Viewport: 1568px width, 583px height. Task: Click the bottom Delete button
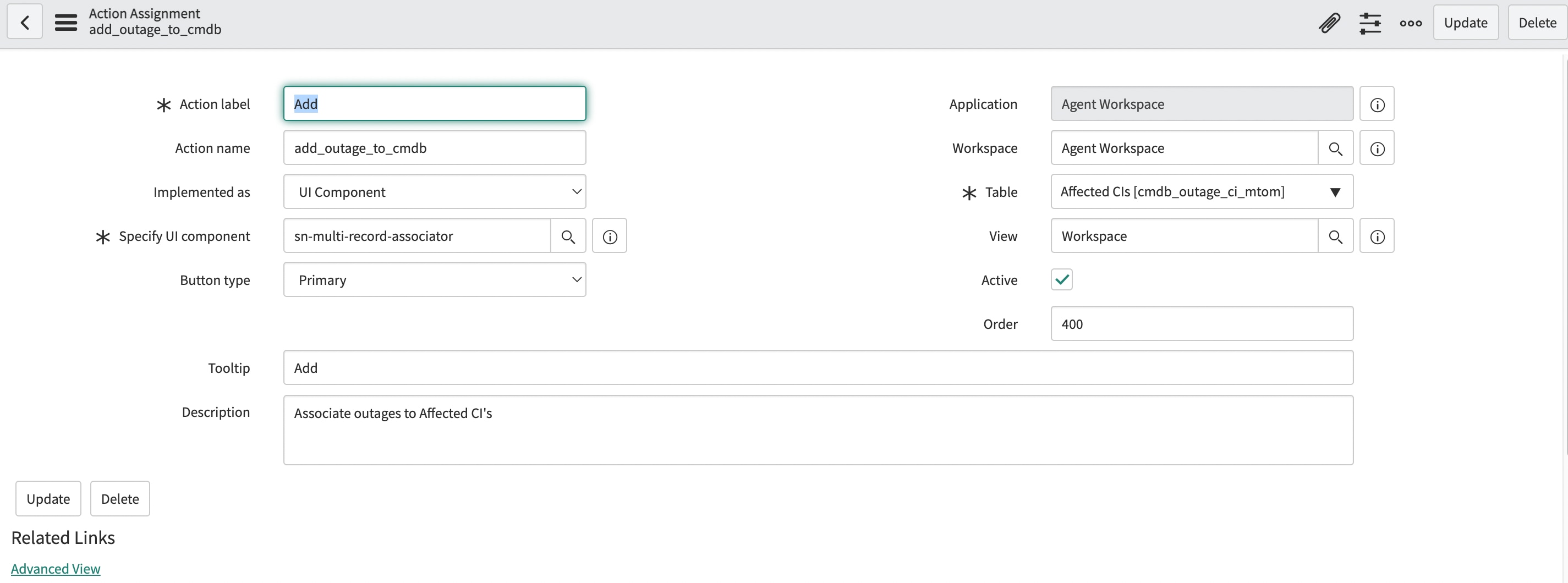point(120,498)
